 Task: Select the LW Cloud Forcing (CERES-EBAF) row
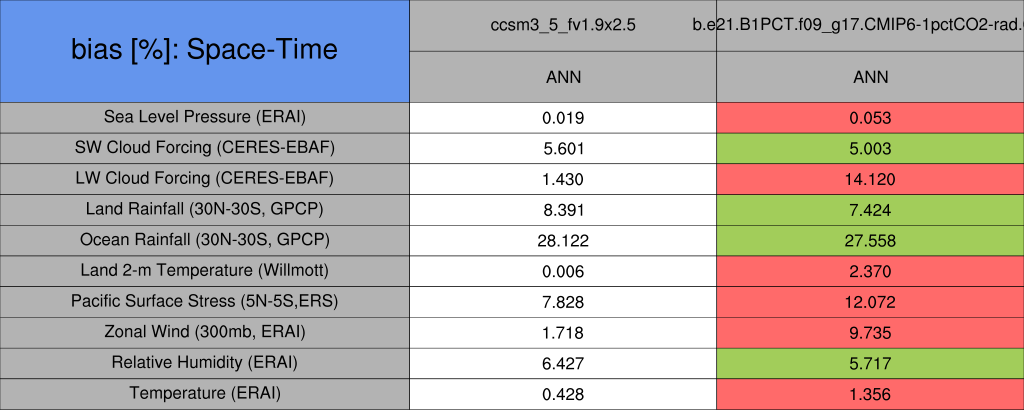click(205, 179)
